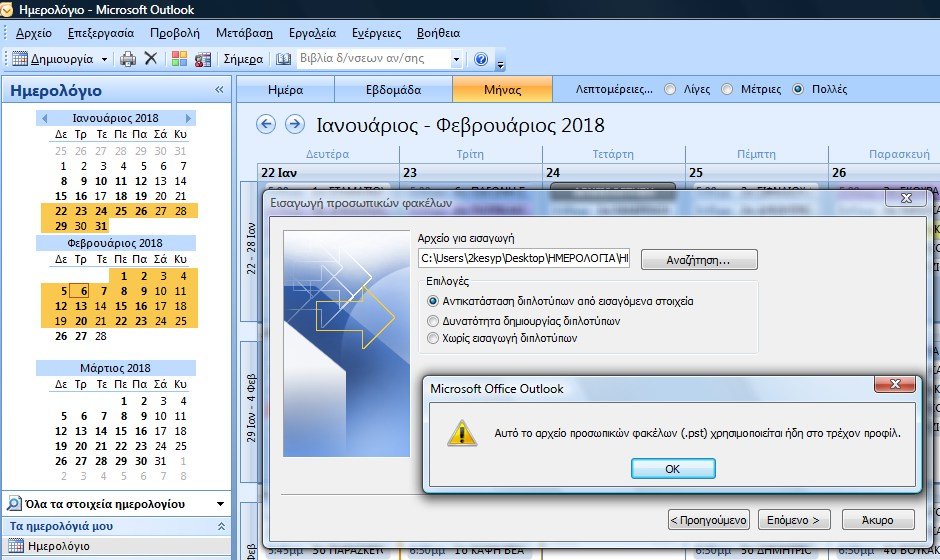The height and width of the screenshot is (560, 940).
Task: Switch to the Ημέρα view tab
Action: point(285,90)
